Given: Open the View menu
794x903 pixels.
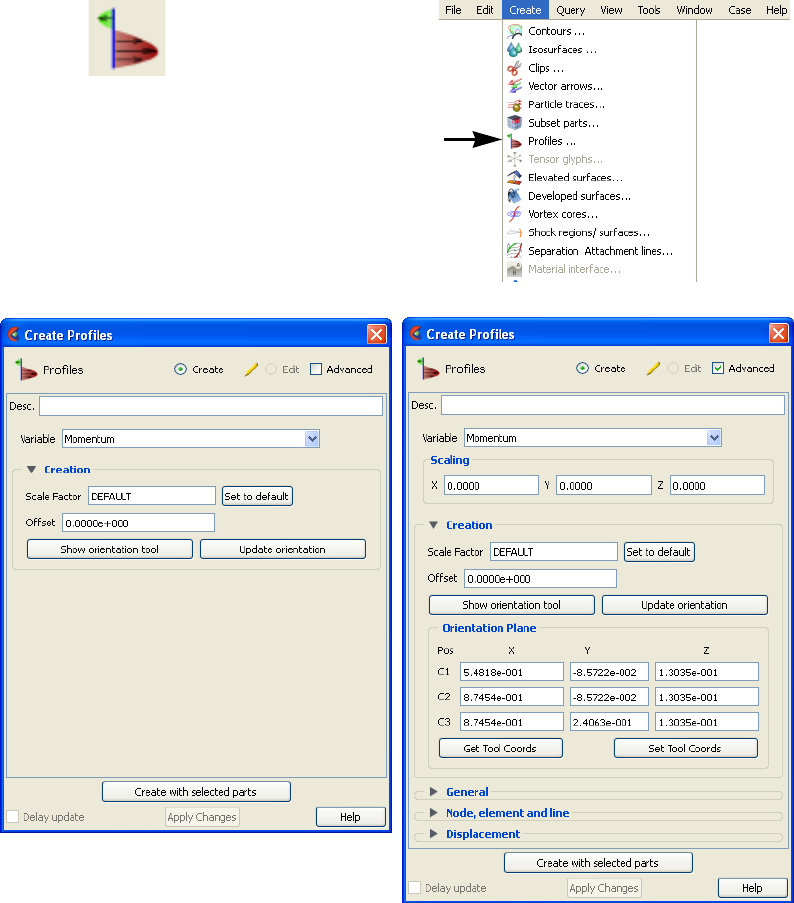Looking at the screenshot, I should [611, 10].
